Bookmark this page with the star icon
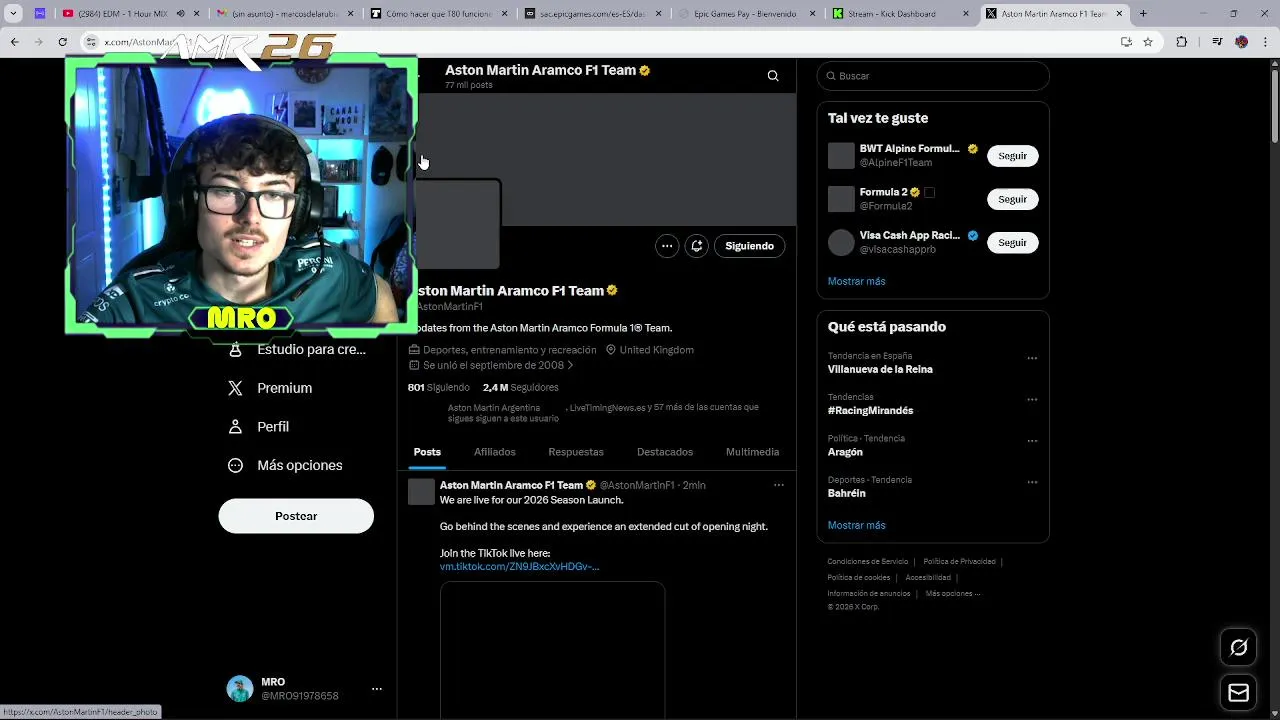 click(1148, 42)
